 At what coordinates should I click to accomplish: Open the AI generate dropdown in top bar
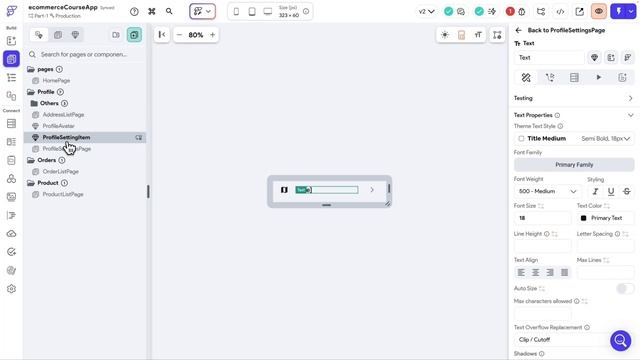202,11
